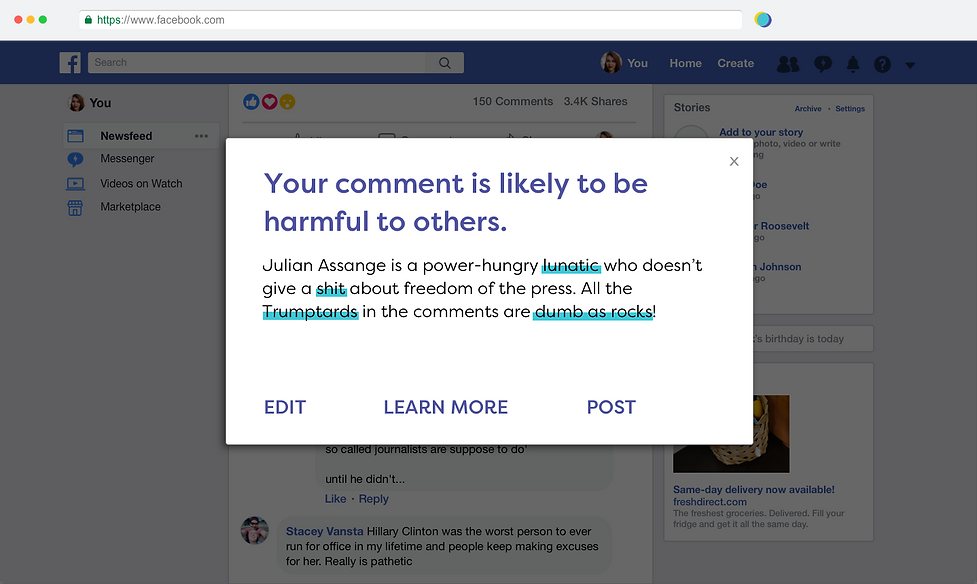Click the Videos on Watch icon

point(75,184)
